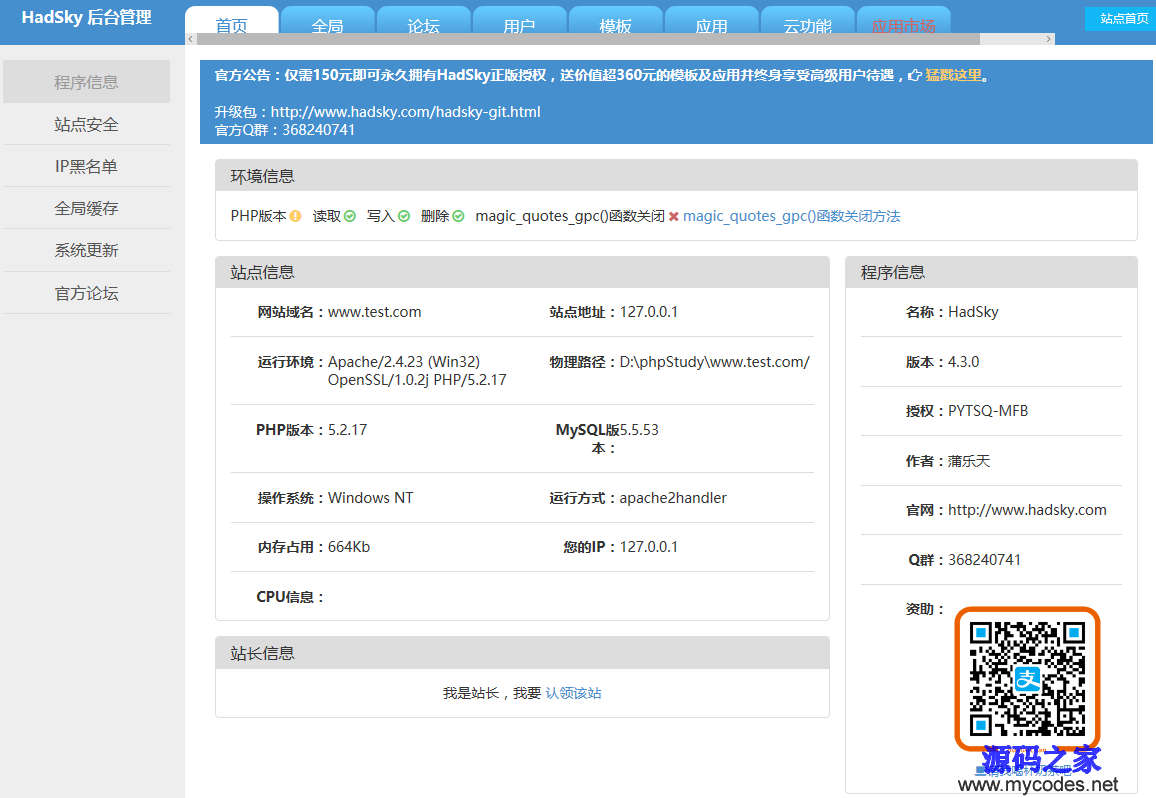
Task: Click the 认领该站 link
Action: coord(574,693)
